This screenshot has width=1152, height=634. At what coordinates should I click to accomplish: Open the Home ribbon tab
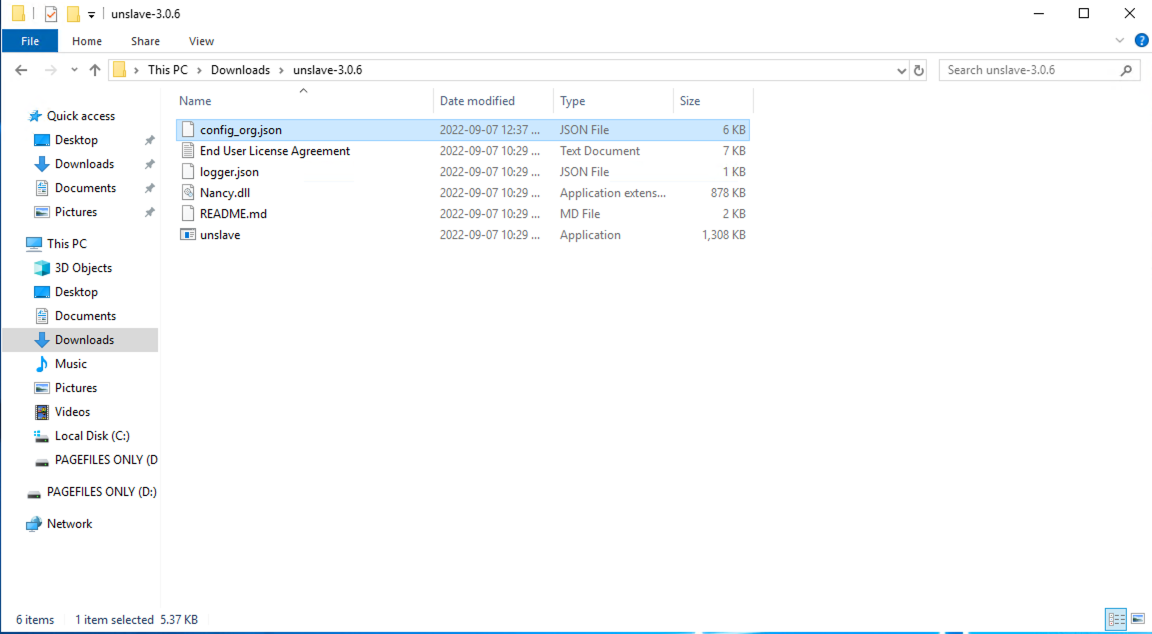(87, 41)
